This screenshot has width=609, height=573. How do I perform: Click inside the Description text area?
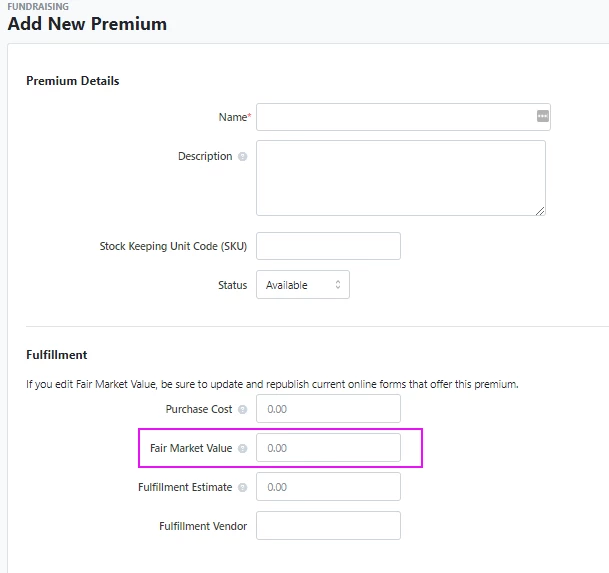tap(401, 178)
